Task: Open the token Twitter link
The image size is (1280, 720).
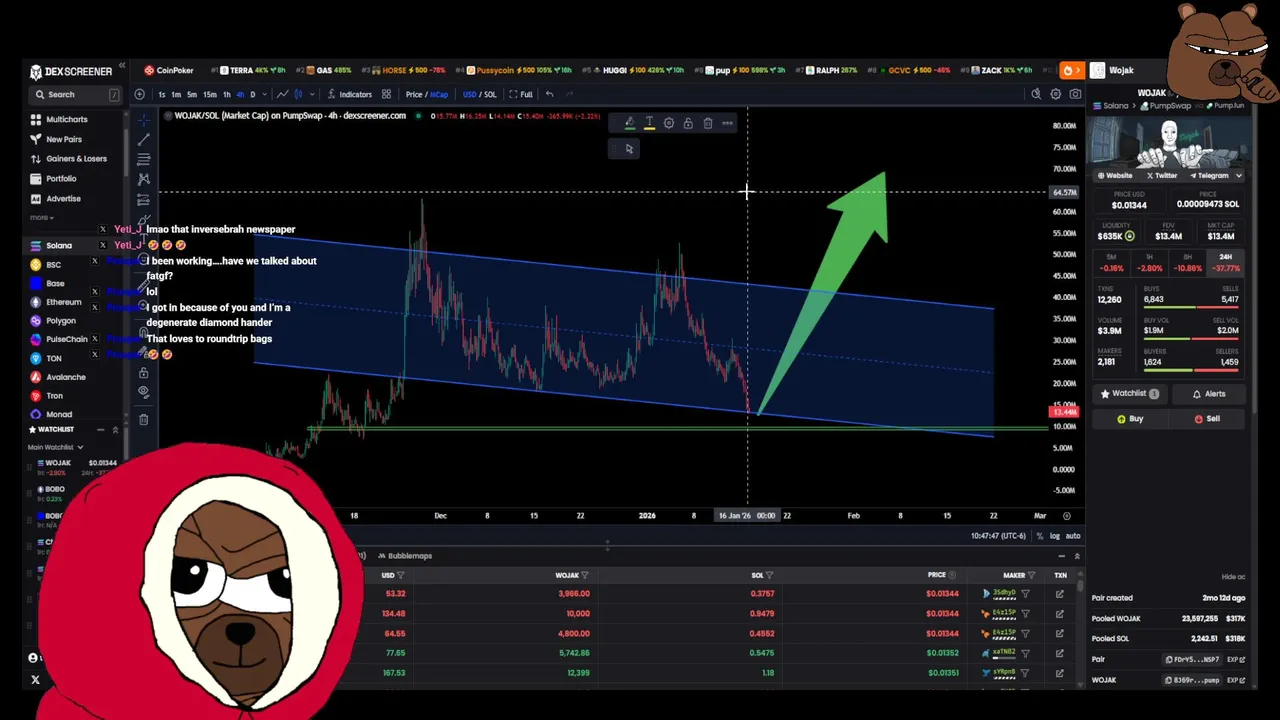Action: (x=1162, y=175)
